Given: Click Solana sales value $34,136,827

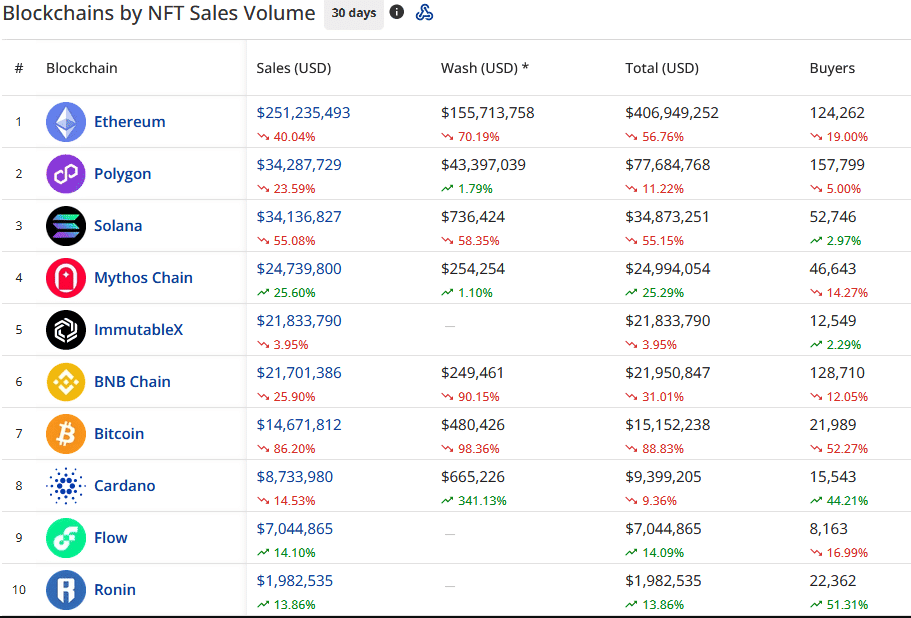Looking at the screenshot, I should pyautogui.click(x=299, y=217).
